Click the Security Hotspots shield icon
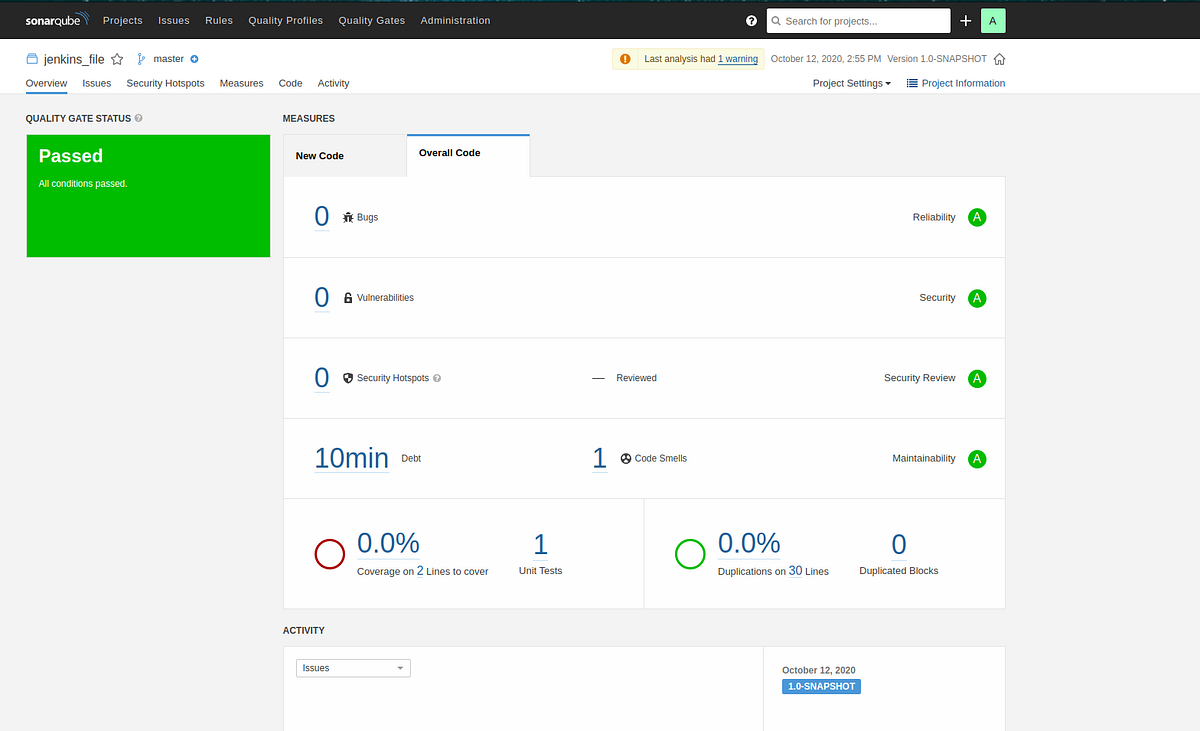This screenshot has height=731, width=1200. click(x=347, y=377)
